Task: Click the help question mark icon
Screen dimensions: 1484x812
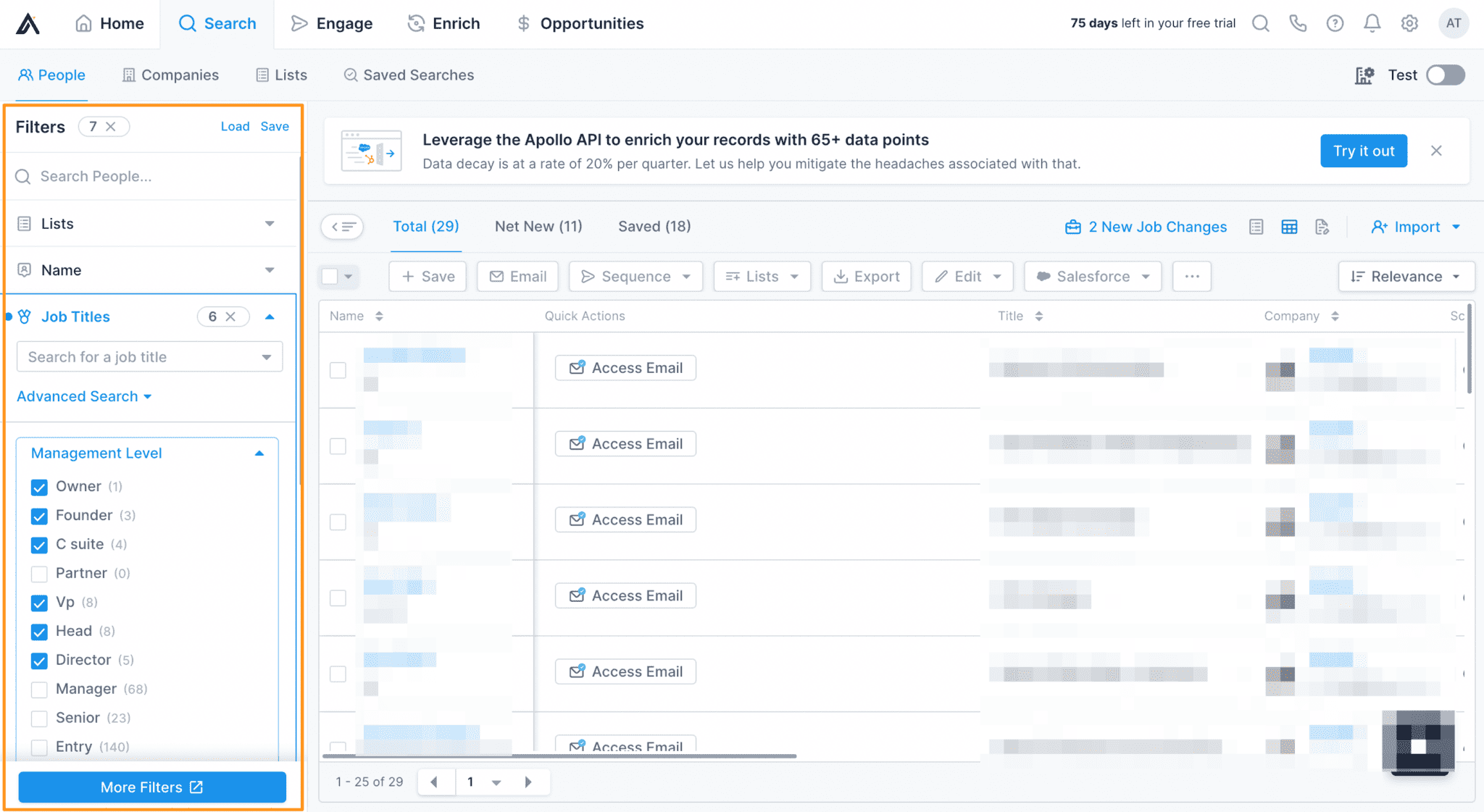Action: 1335,23
